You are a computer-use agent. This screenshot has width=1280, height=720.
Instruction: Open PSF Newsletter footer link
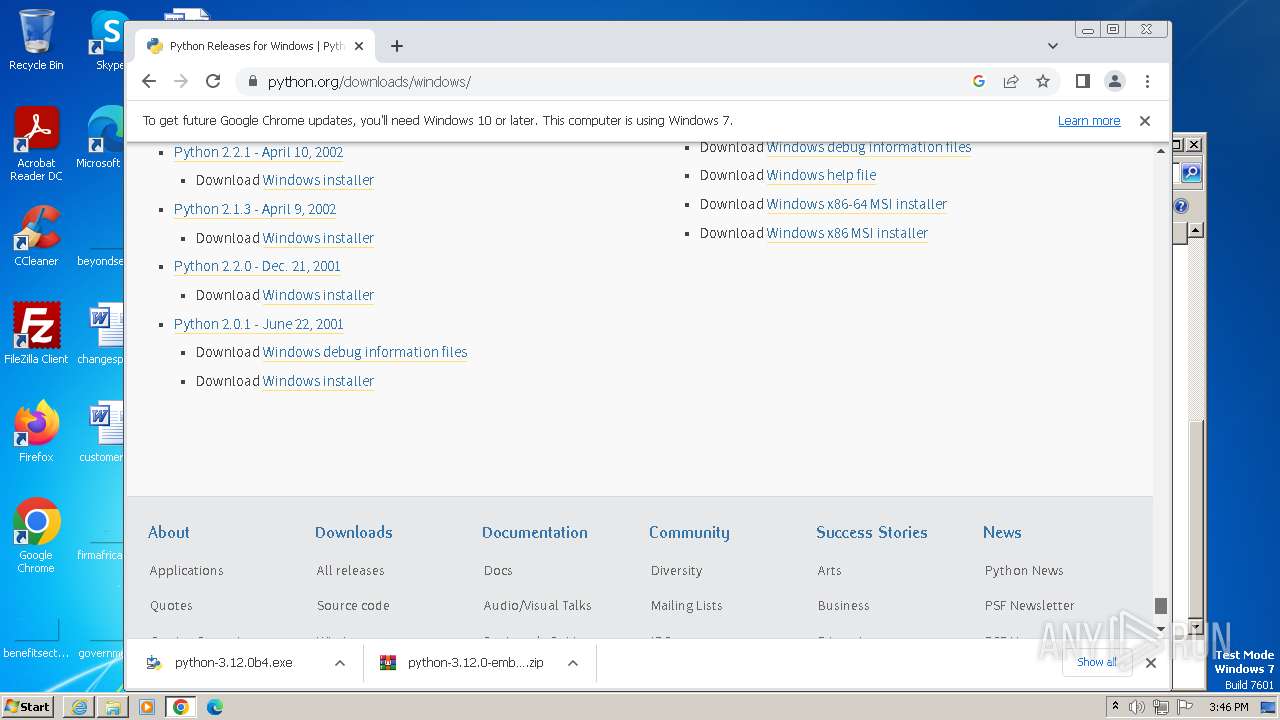coord(1030,605)
